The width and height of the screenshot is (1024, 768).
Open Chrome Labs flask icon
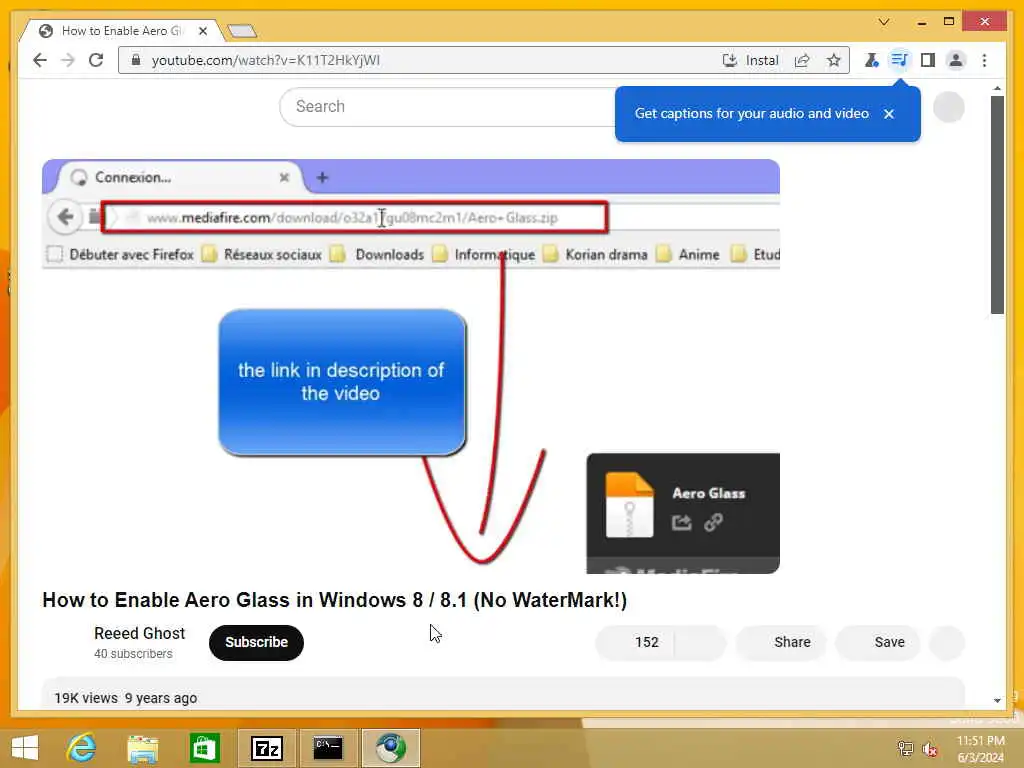pyautogui.click(x=871, y=60)
